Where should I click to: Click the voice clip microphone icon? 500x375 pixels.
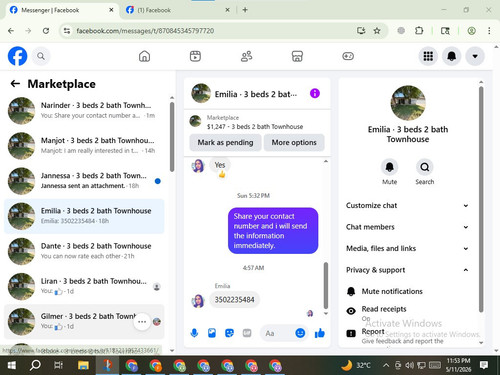coord(194,333)
